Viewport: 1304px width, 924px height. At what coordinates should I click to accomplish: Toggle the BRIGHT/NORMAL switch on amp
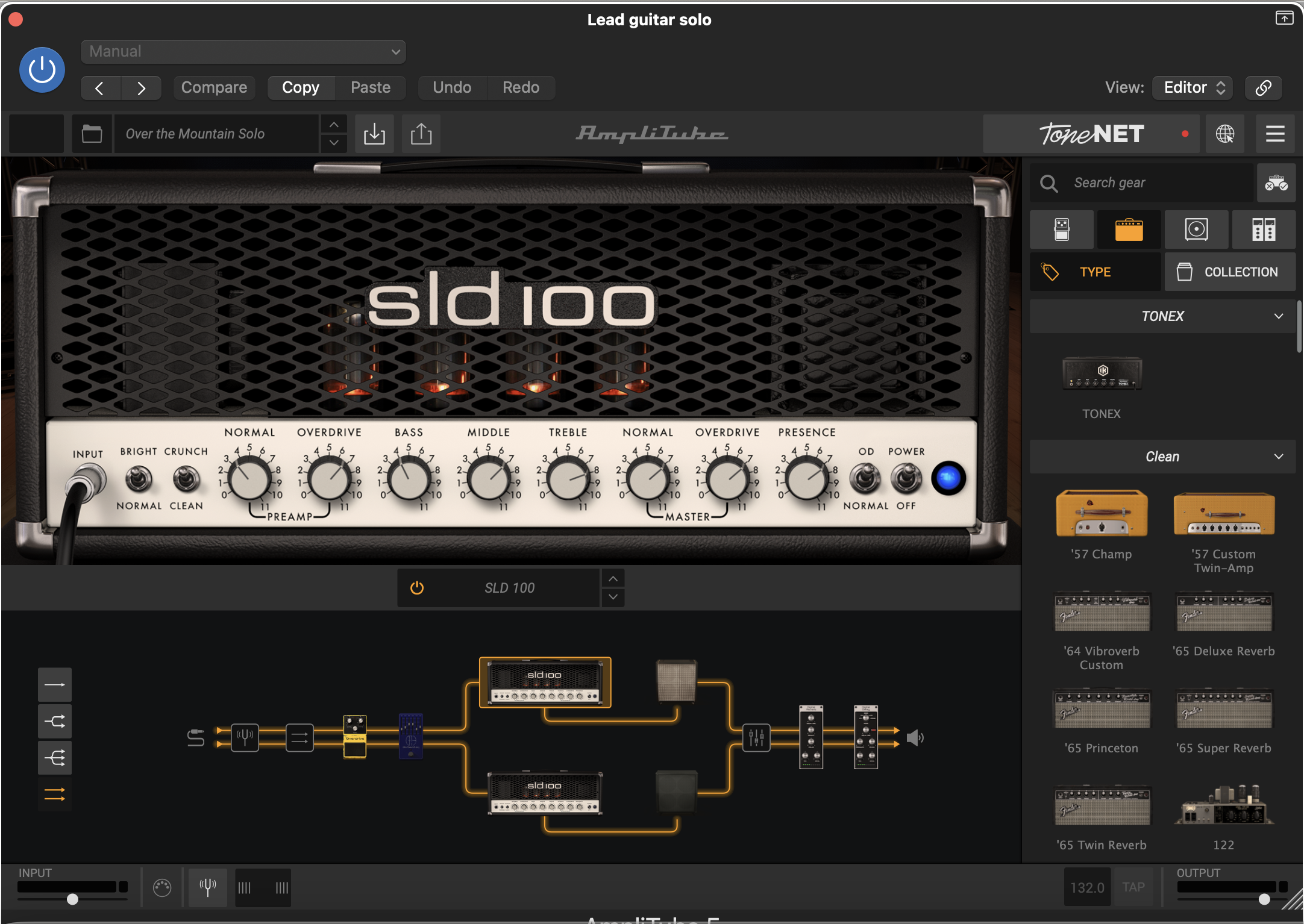(139, 479)
